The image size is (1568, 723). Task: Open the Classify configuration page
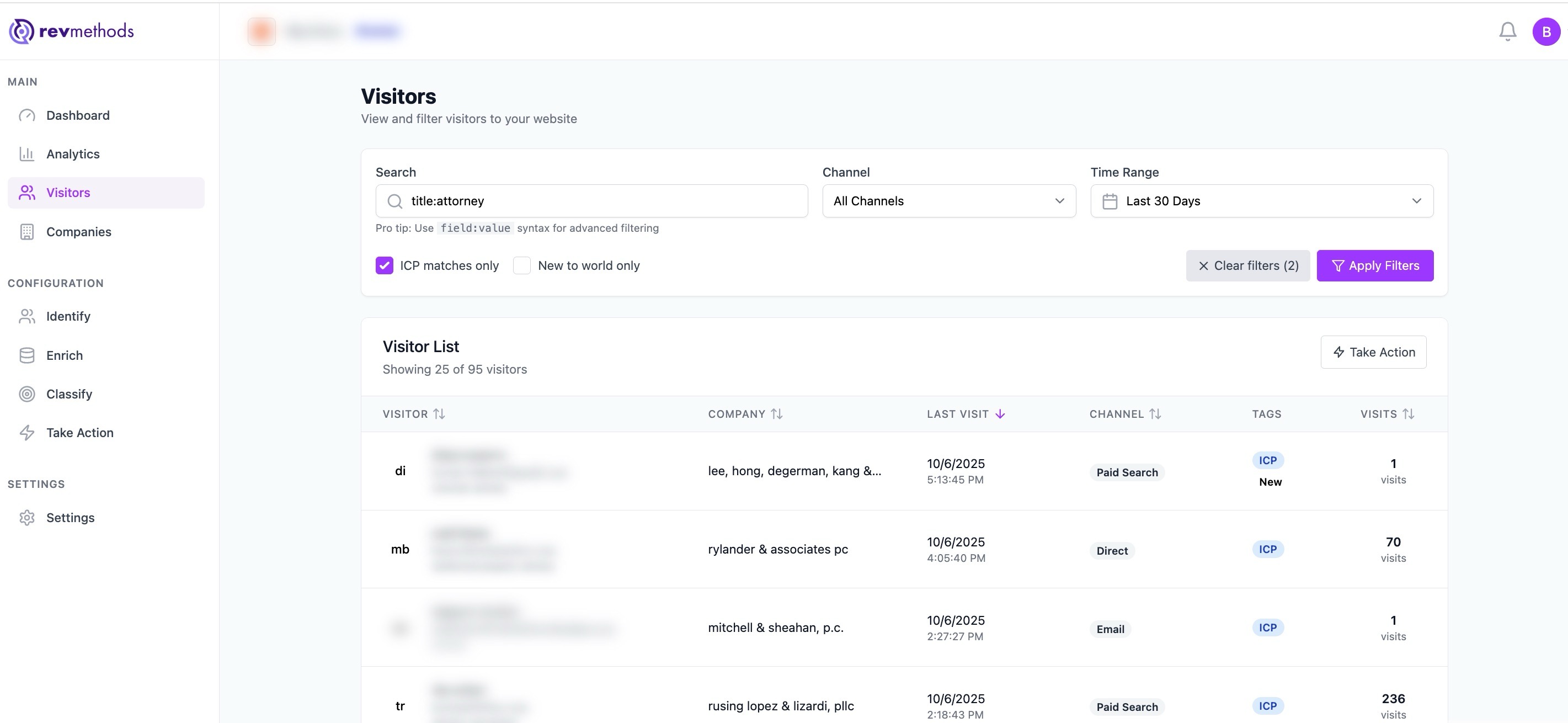[70, 394]
